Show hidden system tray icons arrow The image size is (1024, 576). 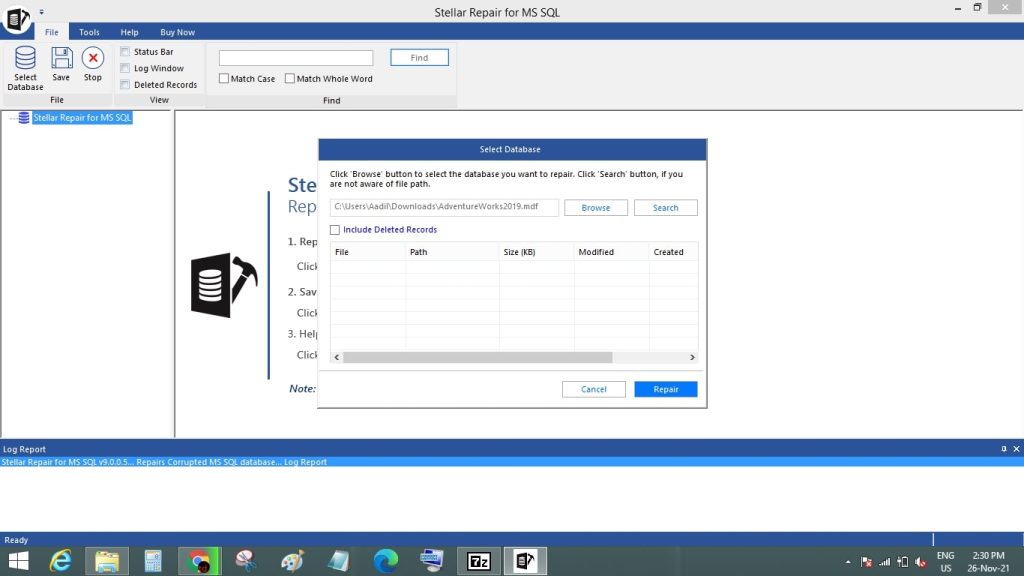click(x=848, y=562)
